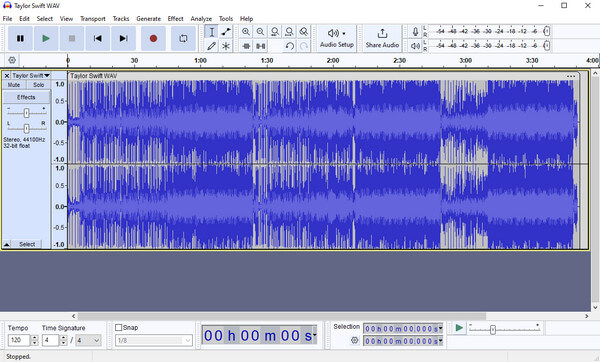Adjust the track pan L/R slider
Image resolution: width=600 pixels, height=362 pixels.
pyautogui.click(x=26, y=128)
